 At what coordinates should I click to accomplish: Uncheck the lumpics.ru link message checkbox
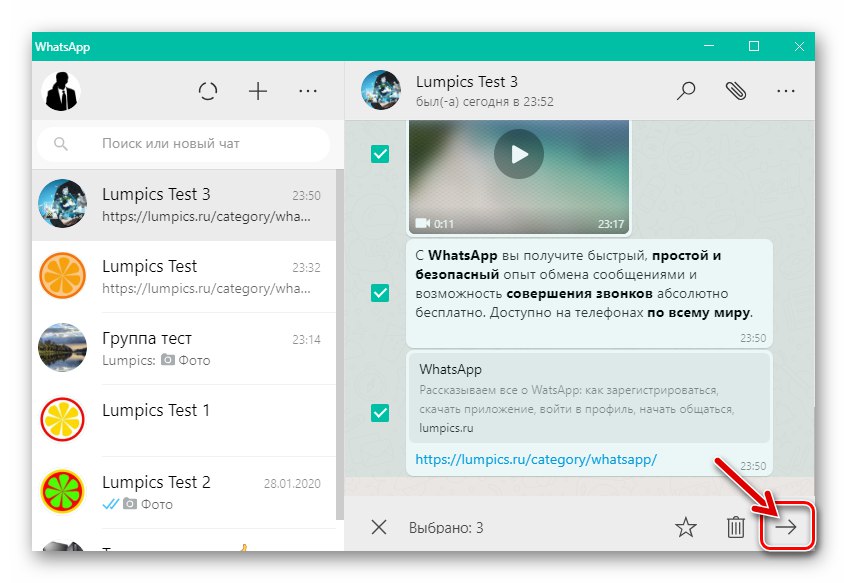point(380,413)
